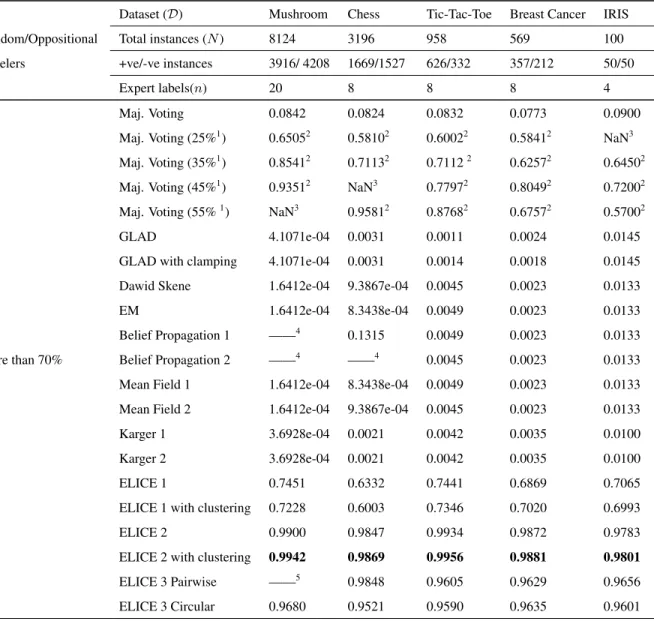Select the ELICE 1 row label
This screenshot has height=621, width=654.
point(142,483)
